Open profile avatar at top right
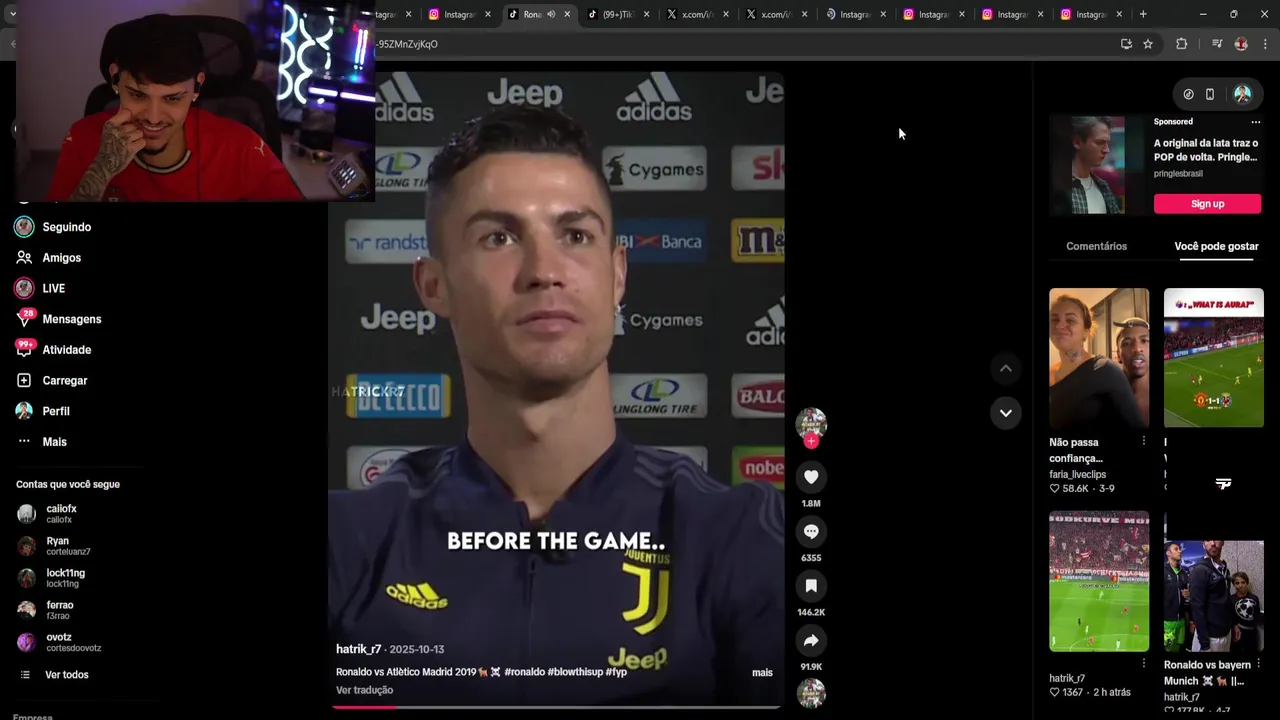 (1242, 94)
